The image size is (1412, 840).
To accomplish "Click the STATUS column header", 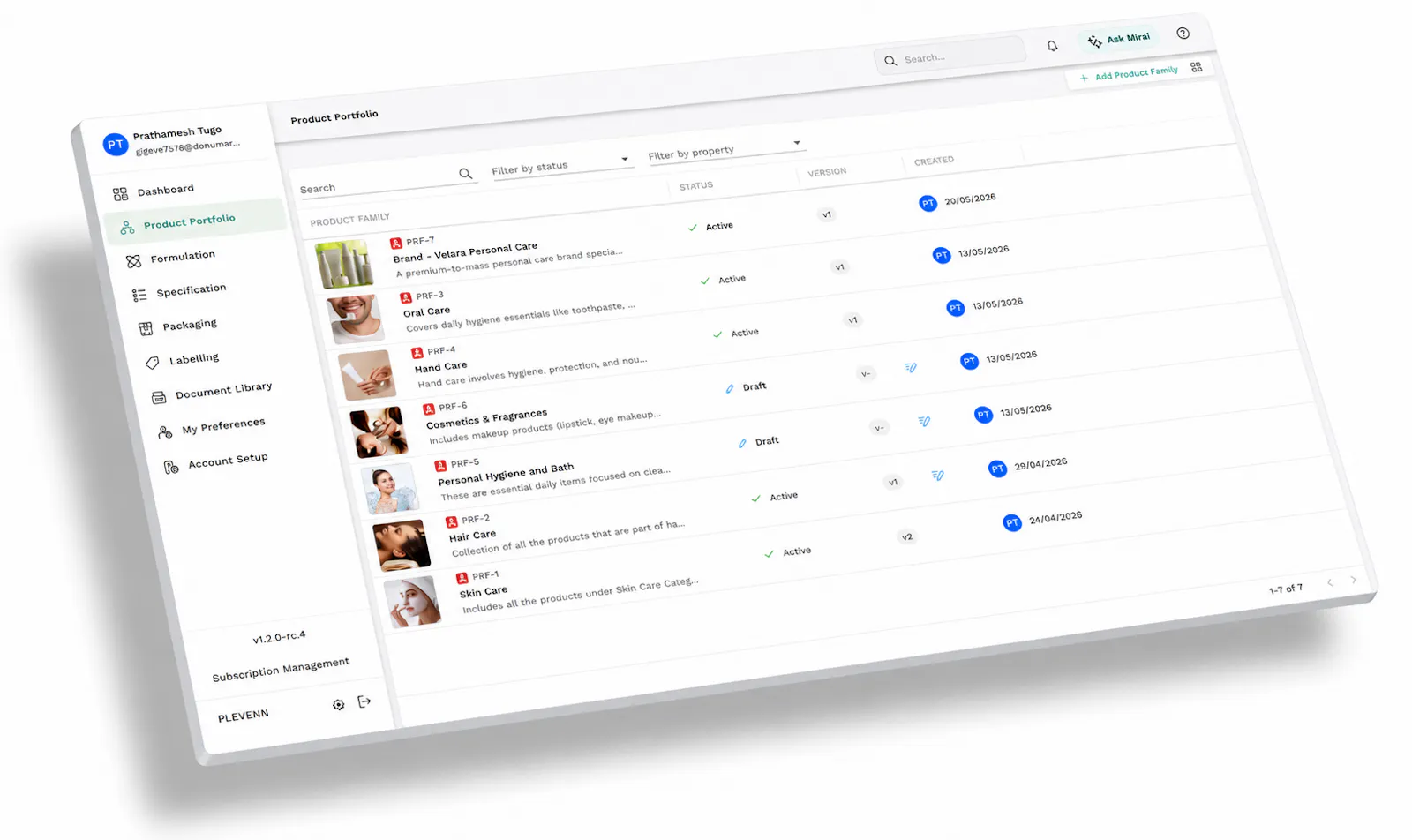I will (696, 185).
